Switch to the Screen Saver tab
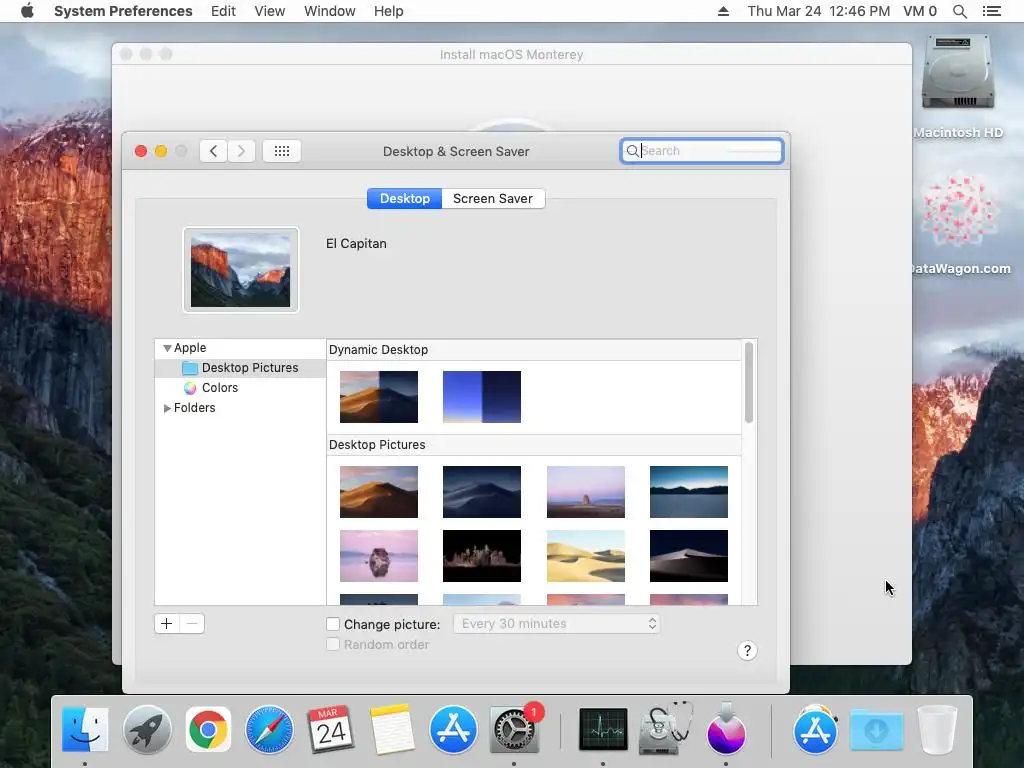 pos(493,199)
